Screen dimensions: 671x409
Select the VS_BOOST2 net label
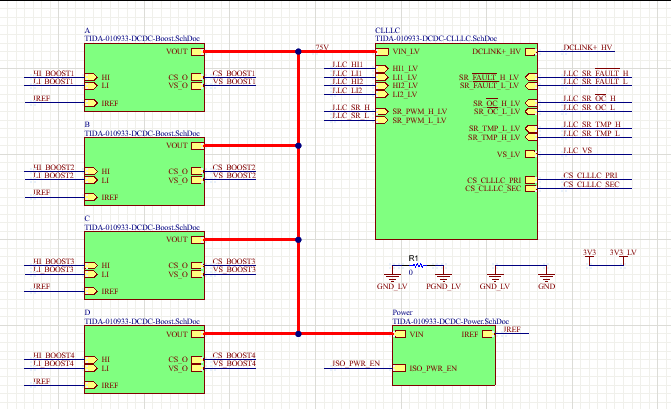coord(234,175)
